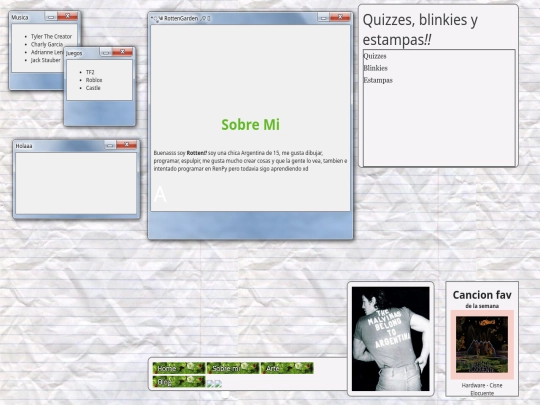Image resolution: width=540 pixels, height=405 pixels.
Task: Close the RottenGarden window
Action: coord(340,17)
